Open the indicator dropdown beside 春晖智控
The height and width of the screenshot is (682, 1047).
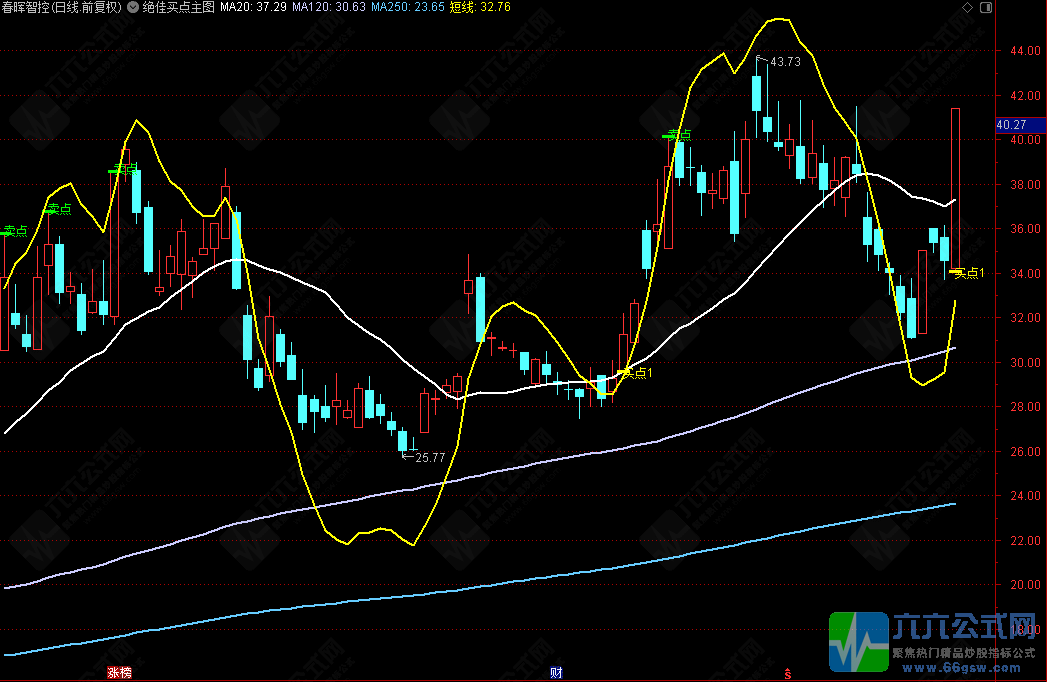click(x=133, y=7)
